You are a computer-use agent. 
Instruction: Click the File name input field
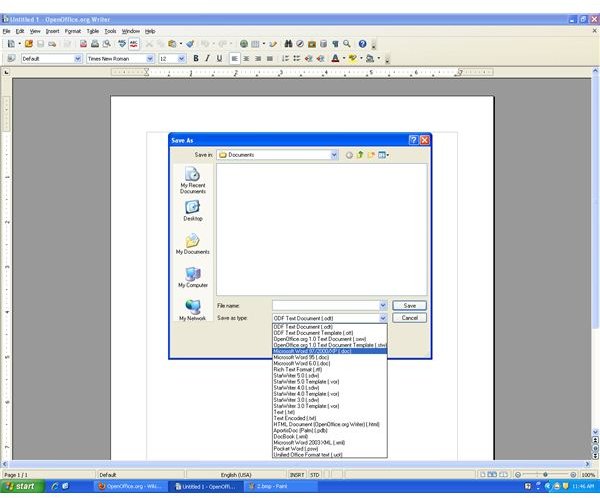326,305
